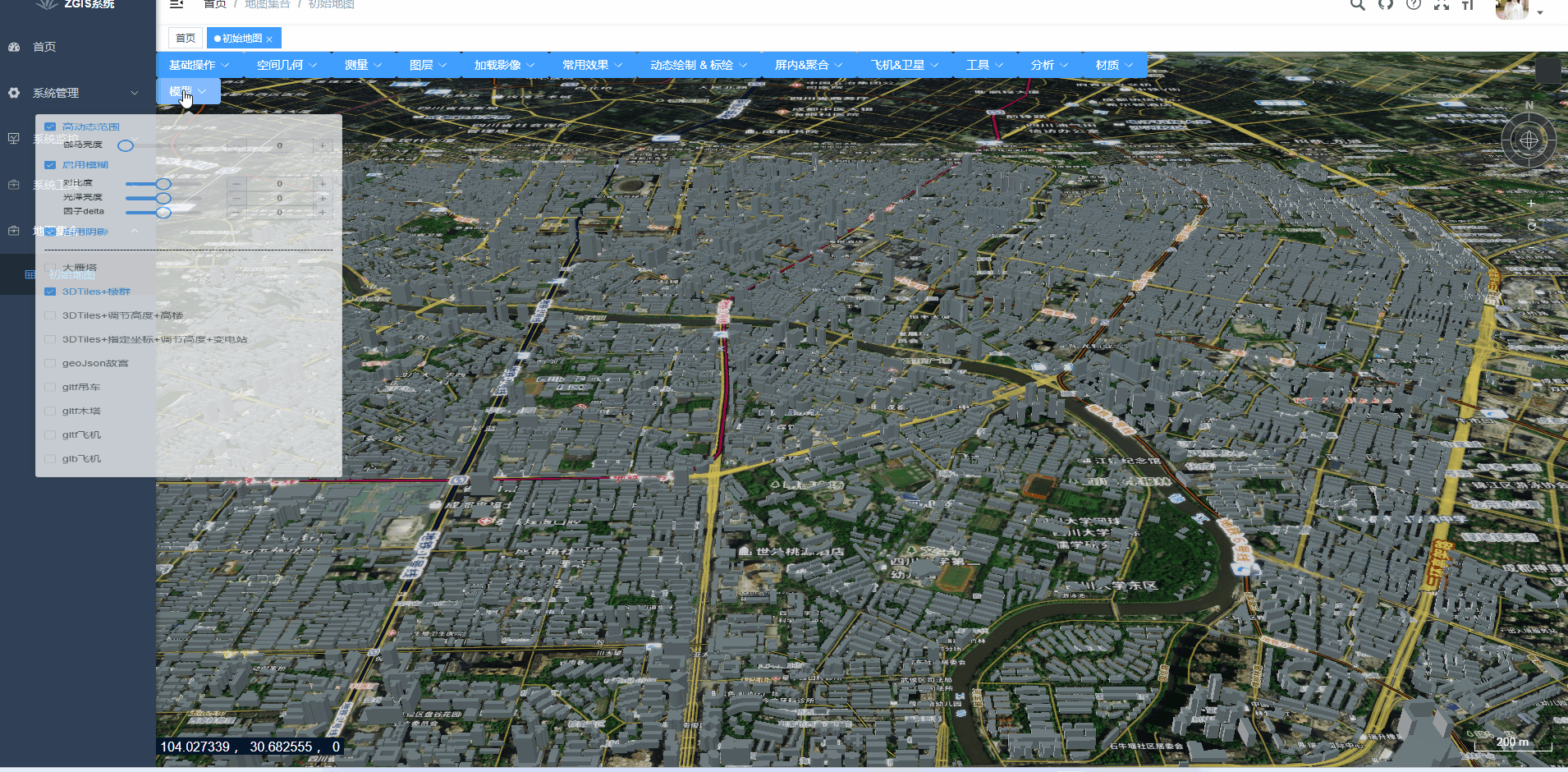Check the 3DTiles+调节高度+高楼 option
Image resolution: width=1568 pixels, height=772 pixels.
[x=50, y=315]
